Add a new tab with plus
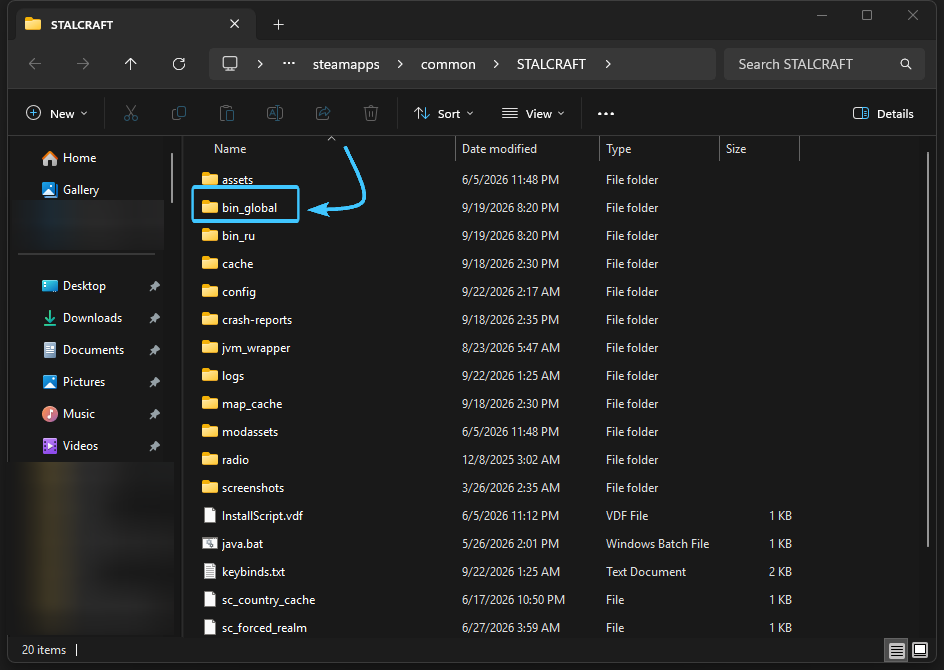 click(278, 25)
